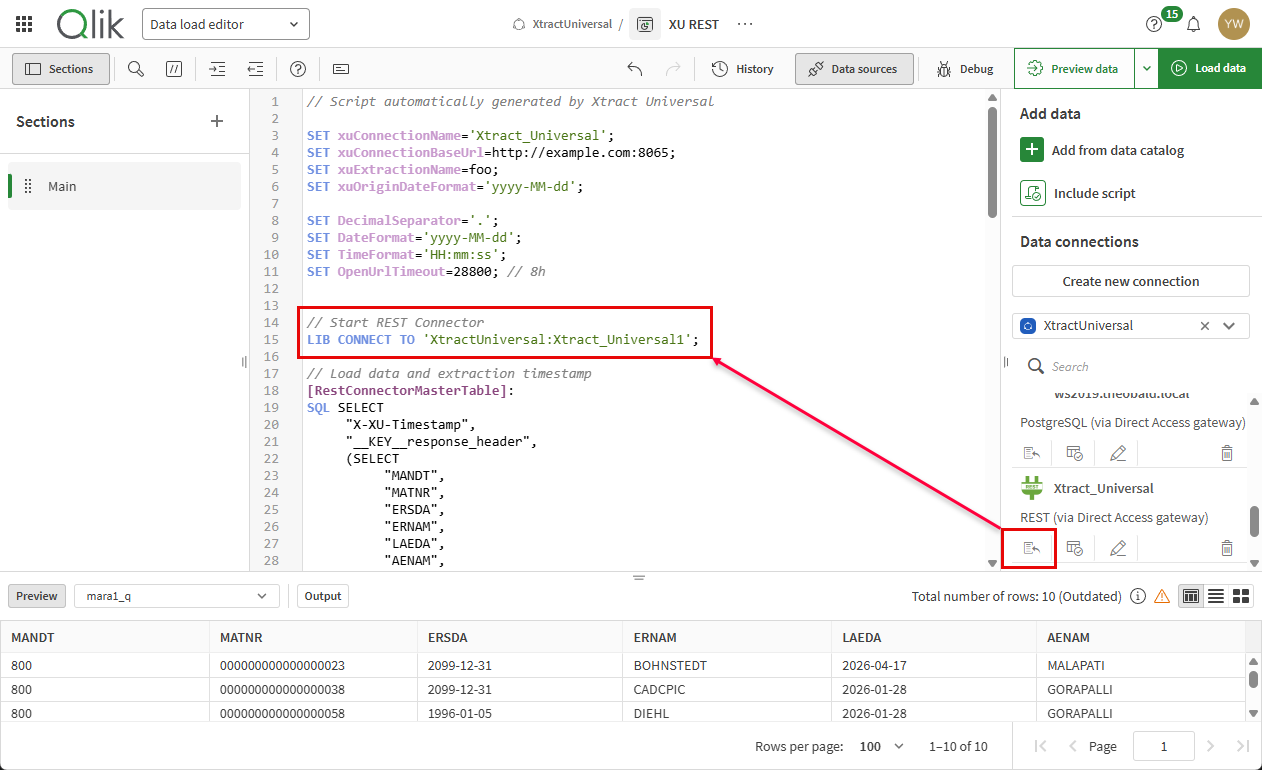Click Create new connection
Screen dimensions: 1262x770
tap(1130, 281)
